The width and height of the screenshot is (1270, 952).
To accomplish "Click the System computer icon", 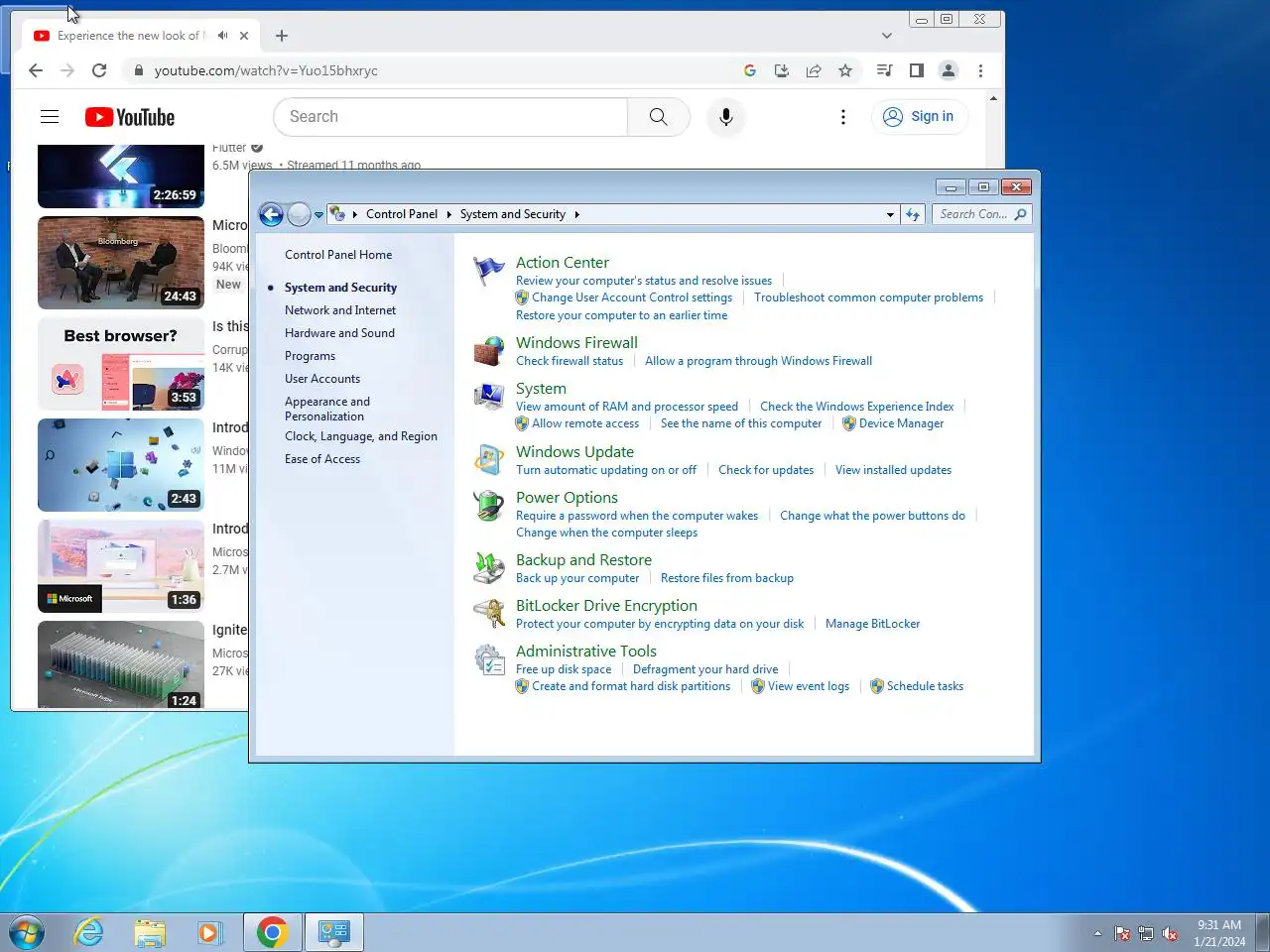I will 489,397.
